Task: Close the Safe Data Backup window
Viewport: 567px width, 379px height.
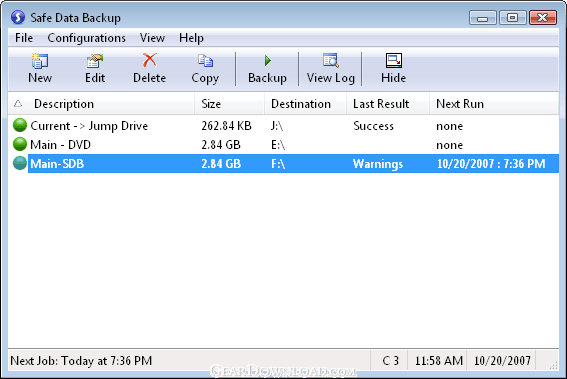Action: click(x=543, y=17)
